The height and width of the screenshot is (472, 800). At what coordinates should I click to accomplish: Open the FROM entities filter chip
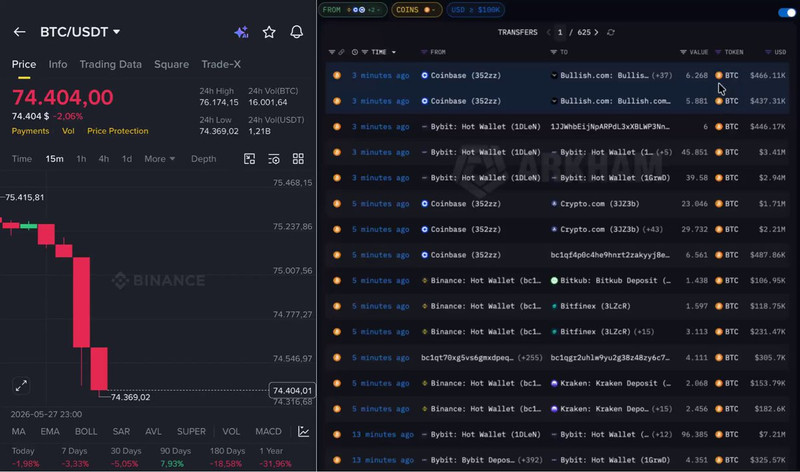(x=353, y=10)
